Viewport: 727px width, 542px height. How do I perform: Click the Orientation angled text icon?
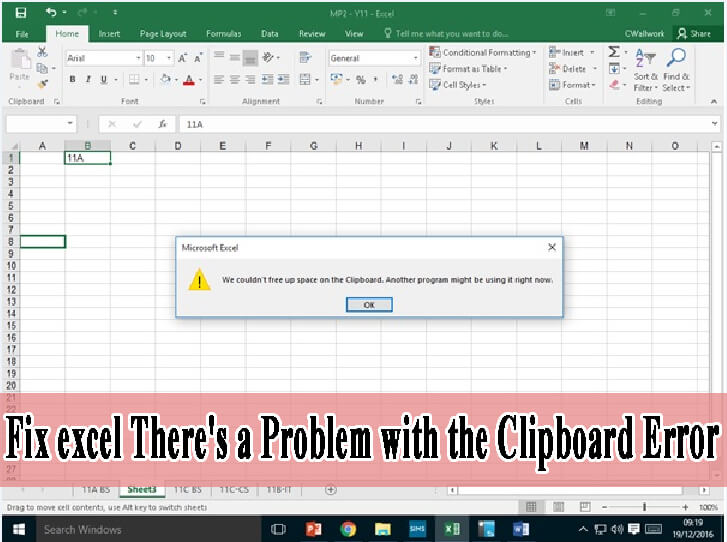tap(268, 57)
